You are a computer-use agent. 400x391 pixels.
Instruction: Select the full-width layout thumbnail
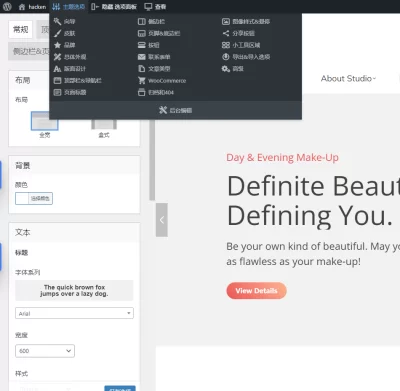[x=44, y=121]
